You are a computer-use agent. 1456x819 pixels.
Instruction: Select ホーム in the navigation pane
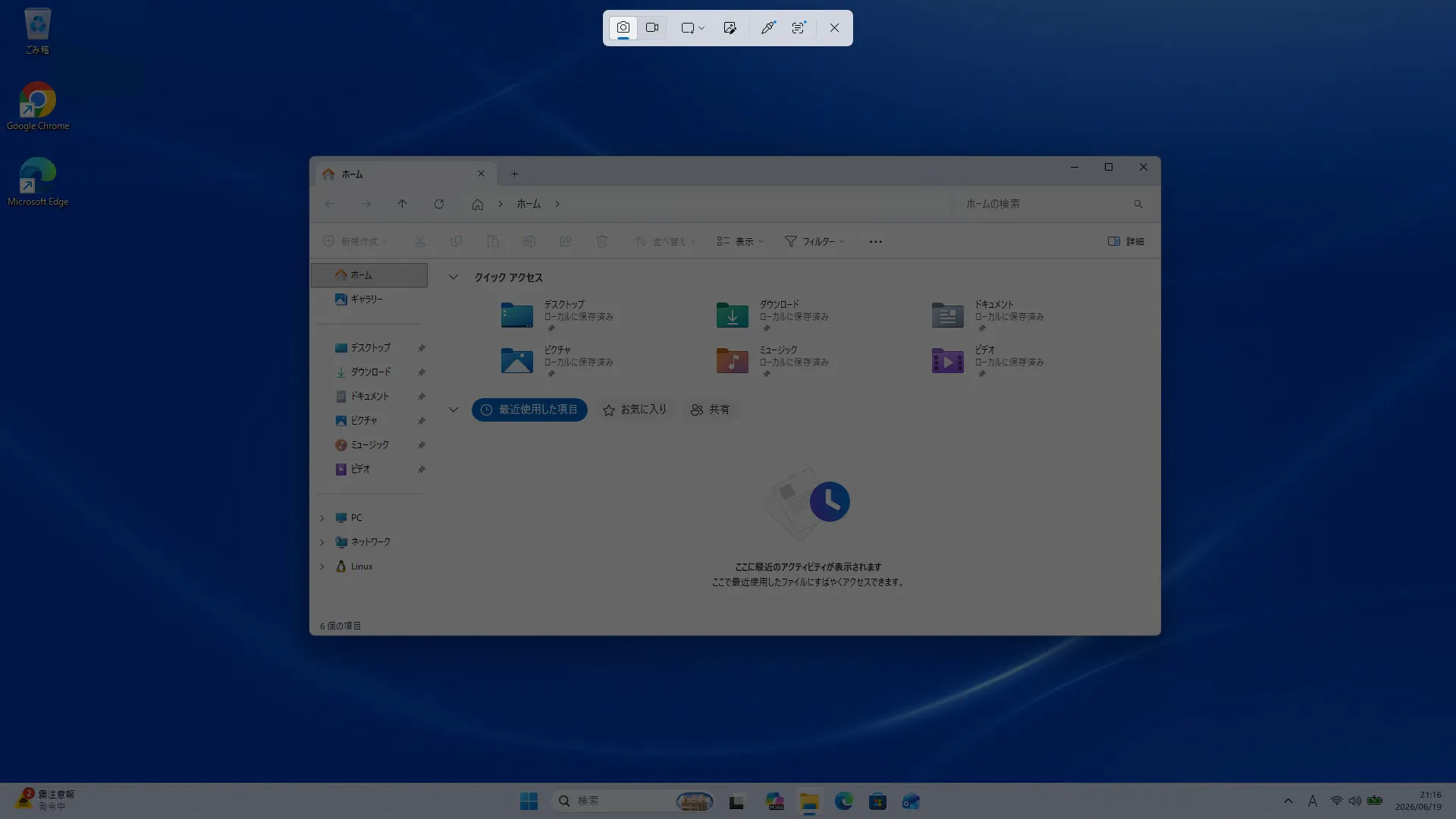tap(369, 275)
